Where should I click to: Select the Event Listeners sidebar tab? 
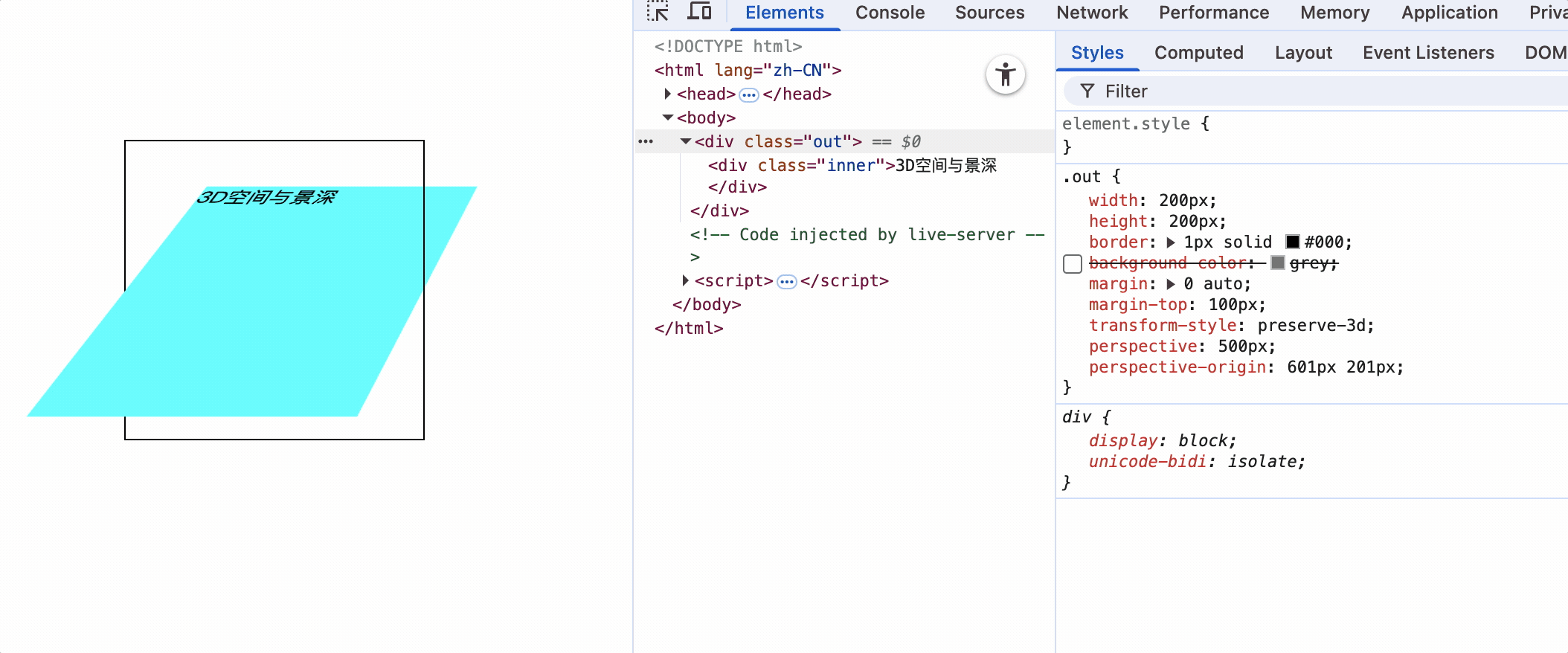[x=1428, y=53]
